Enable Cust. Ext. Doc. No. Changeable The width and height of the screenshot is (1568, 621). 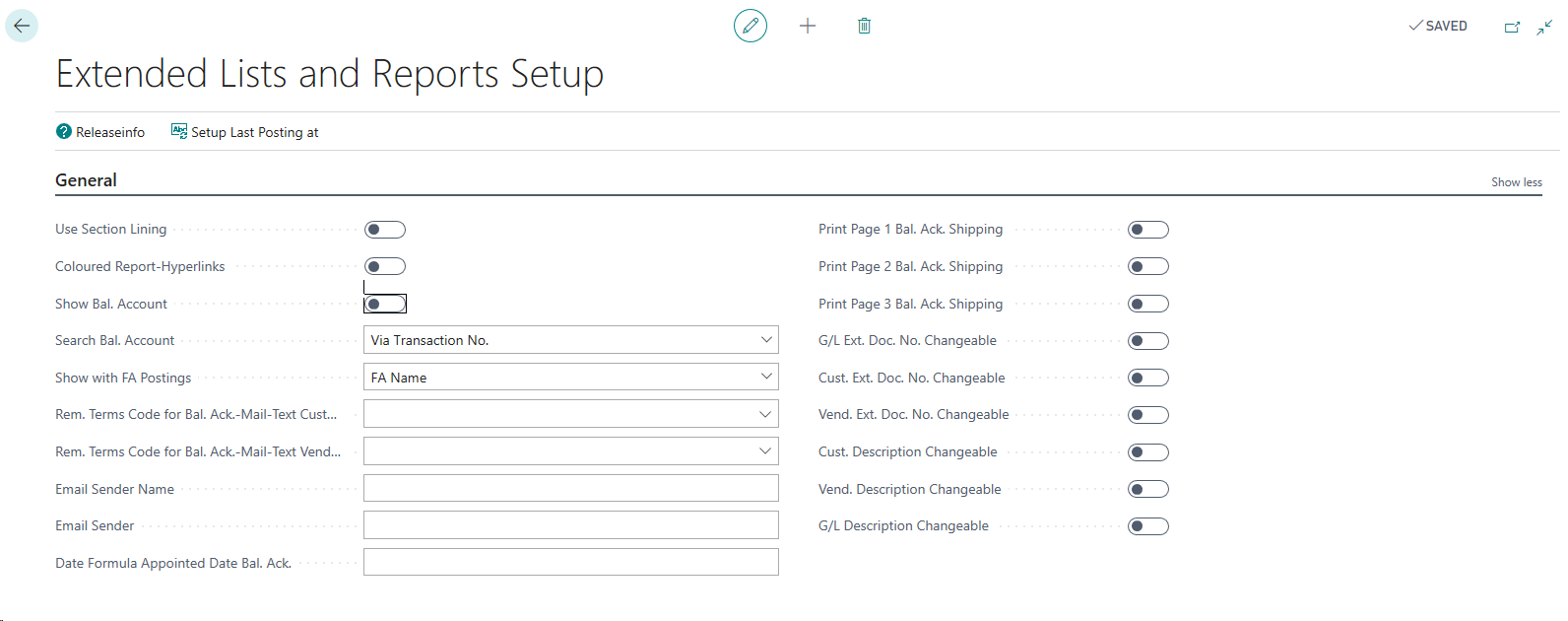1148,378
